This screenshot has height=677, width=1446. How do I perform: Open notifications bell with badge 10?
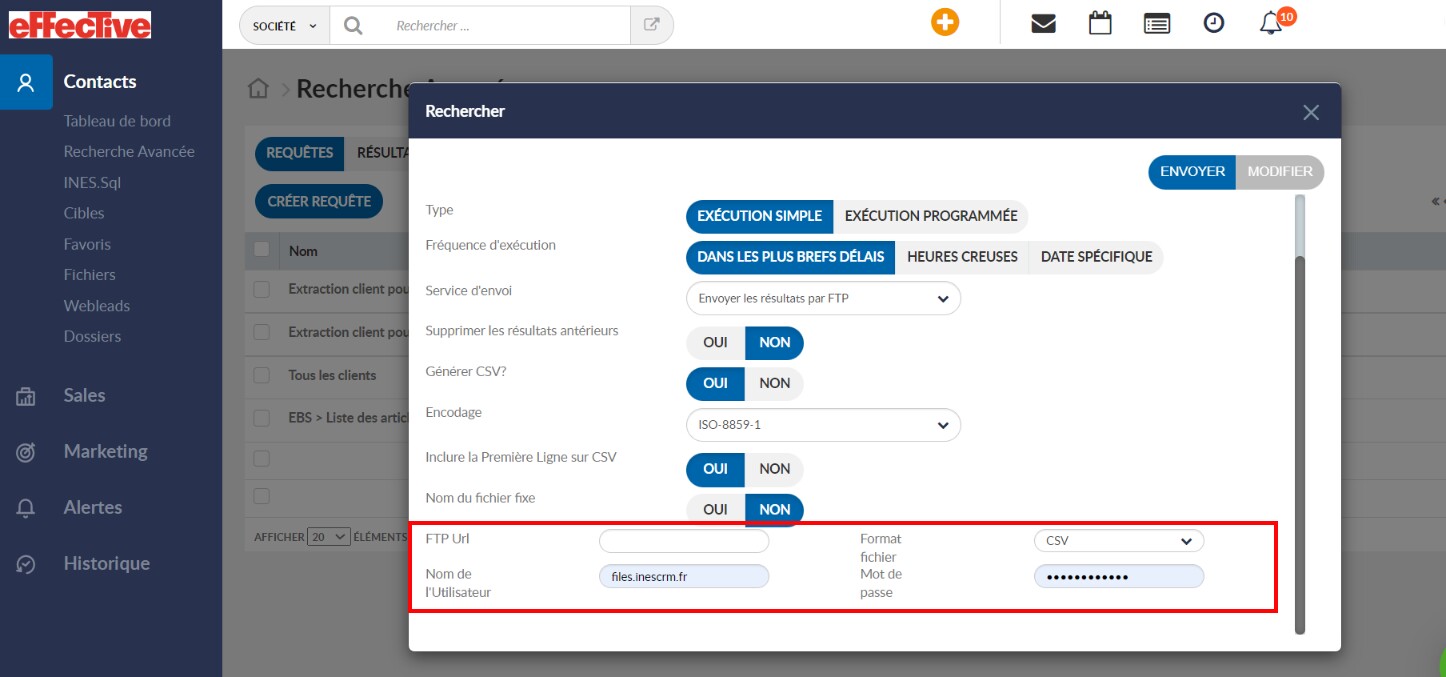(x=1271, y=24)
